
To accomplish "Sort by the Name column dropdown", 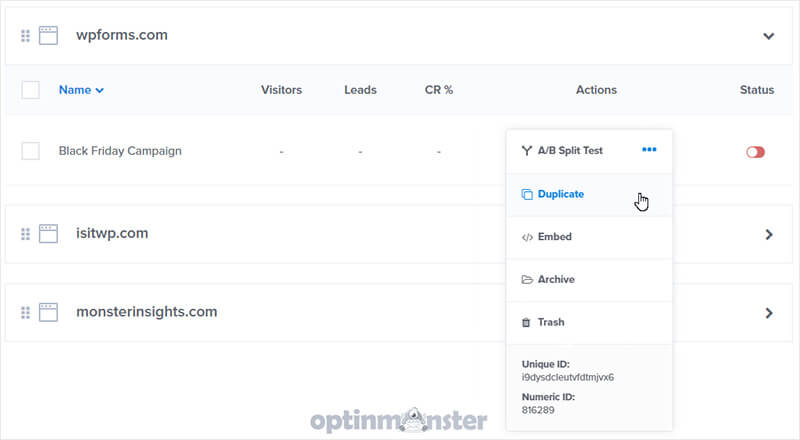I will [81, 90].
